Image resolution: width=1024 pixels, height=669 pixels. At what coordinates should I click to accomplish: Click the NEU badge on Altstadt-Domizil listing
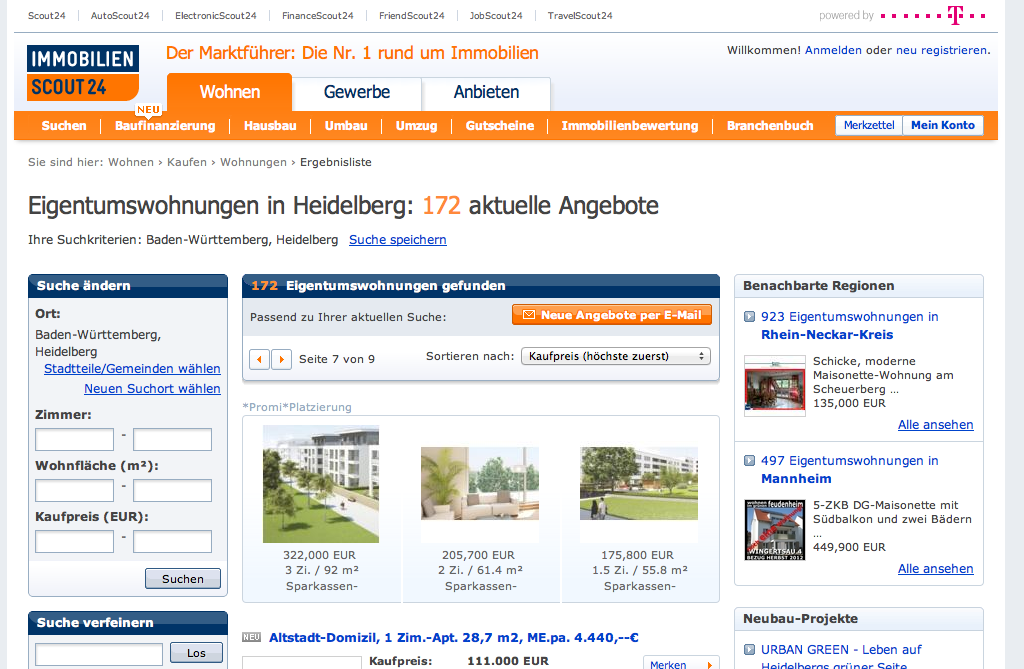coord(251,637)
